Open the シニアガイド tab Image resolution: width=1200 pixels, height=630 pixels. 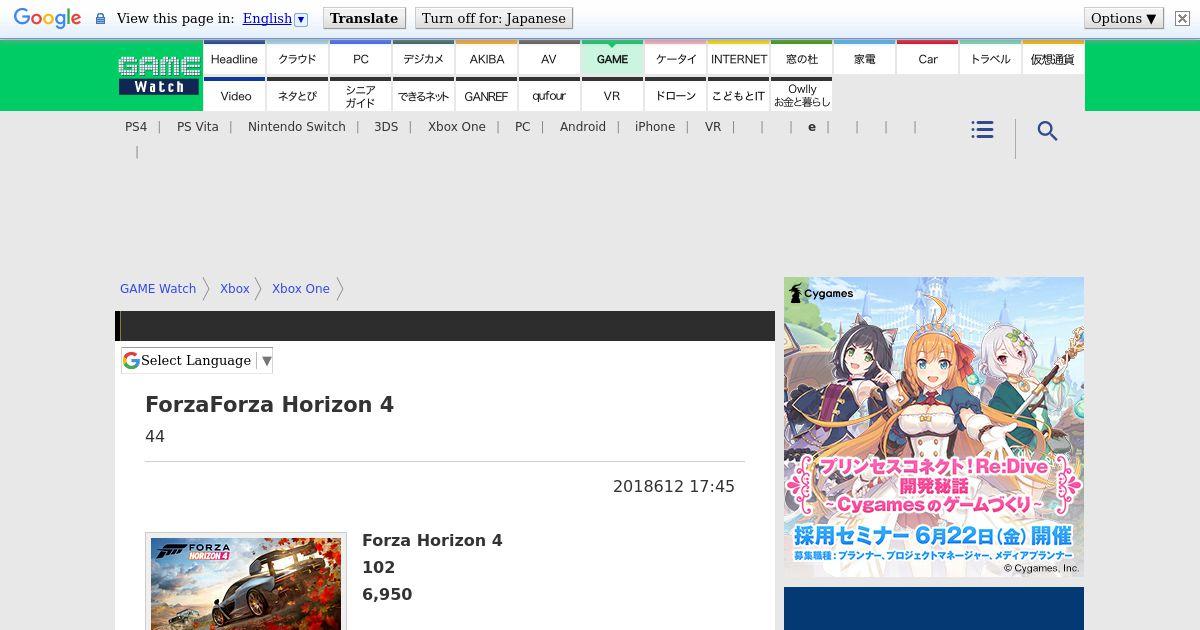pyautogui.click(x=360, y=95)
